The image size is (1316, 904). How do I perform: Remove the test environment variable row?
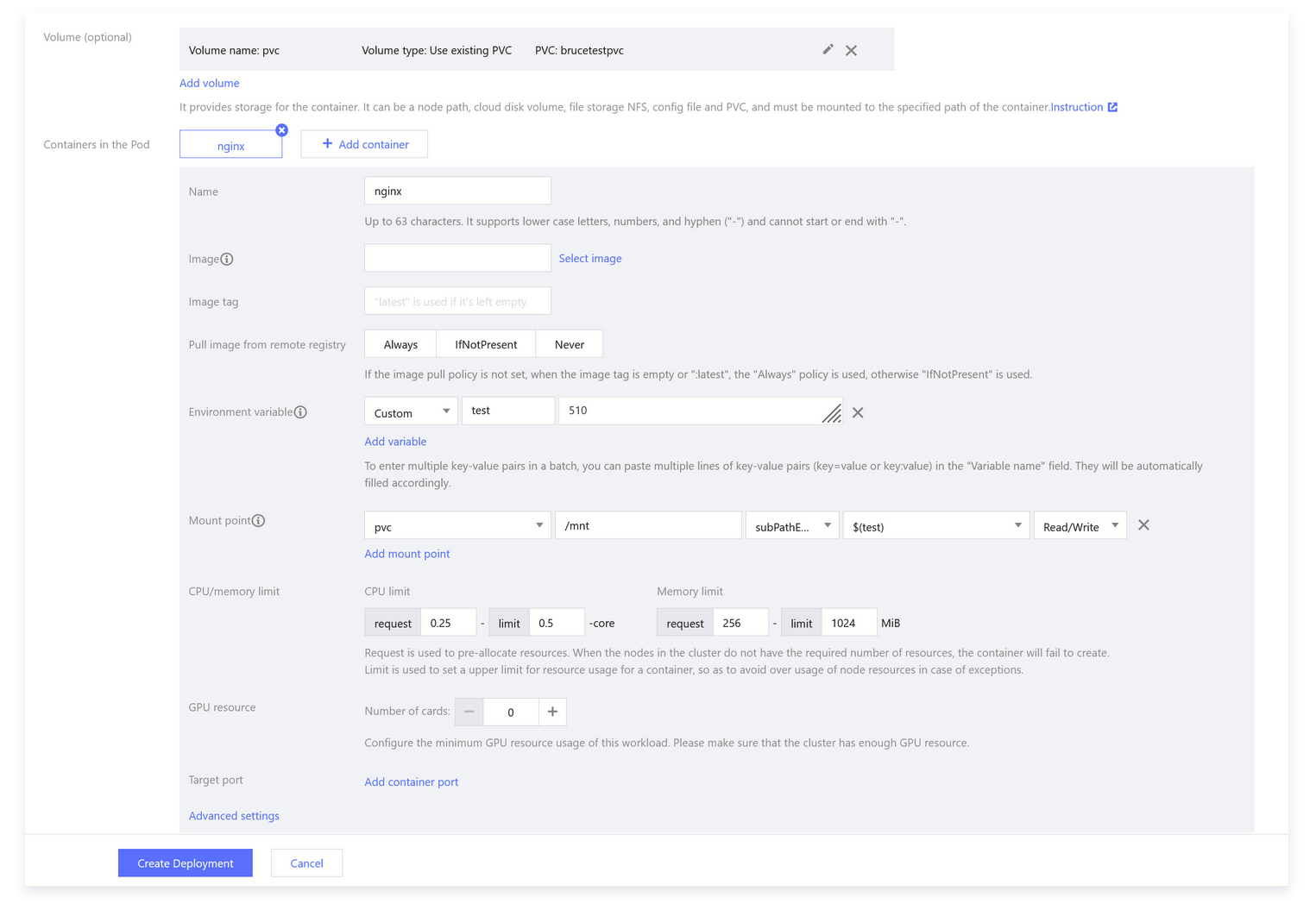pos(858,412)
